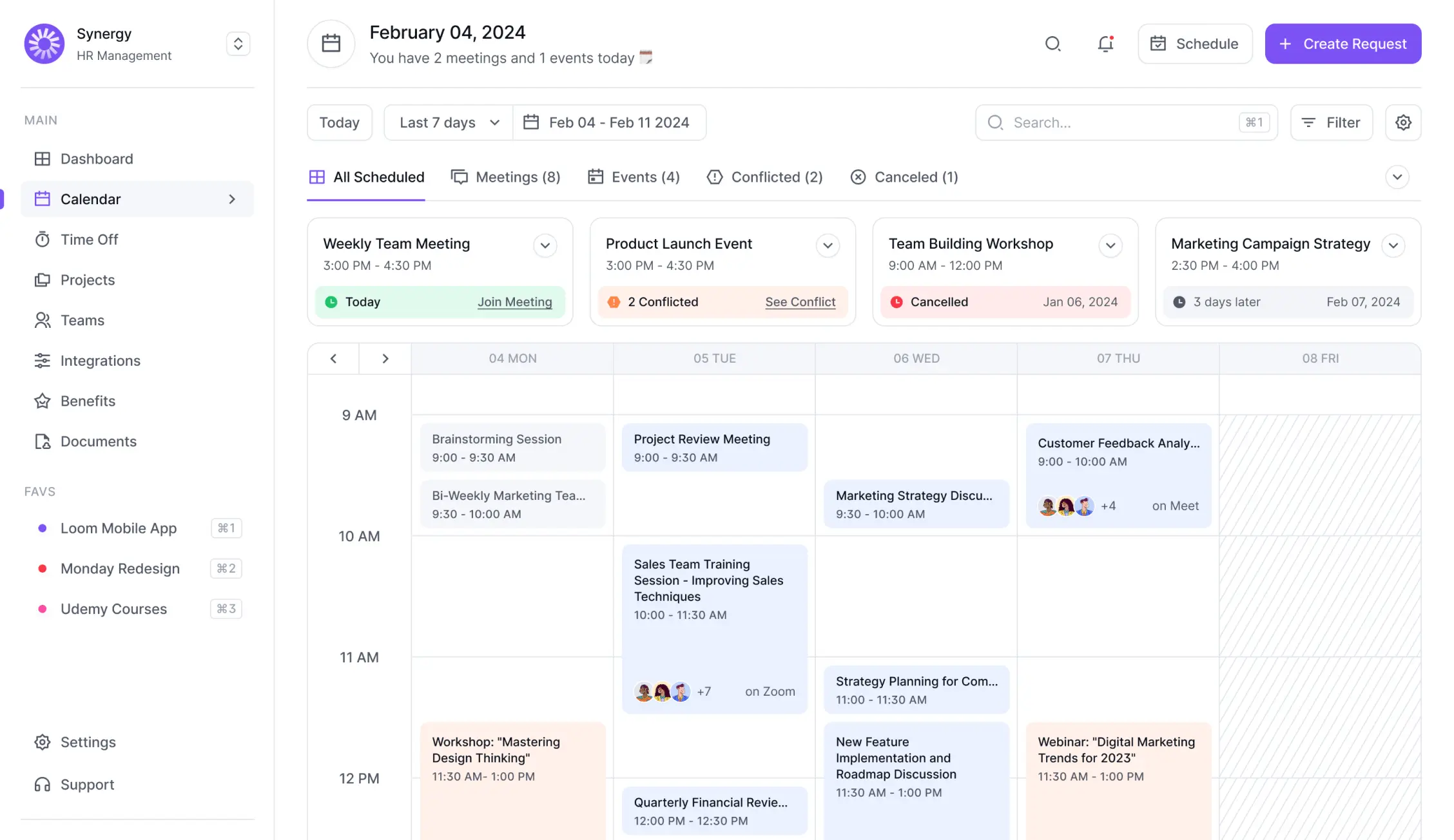Go to next week arrow

click(385, 359)
